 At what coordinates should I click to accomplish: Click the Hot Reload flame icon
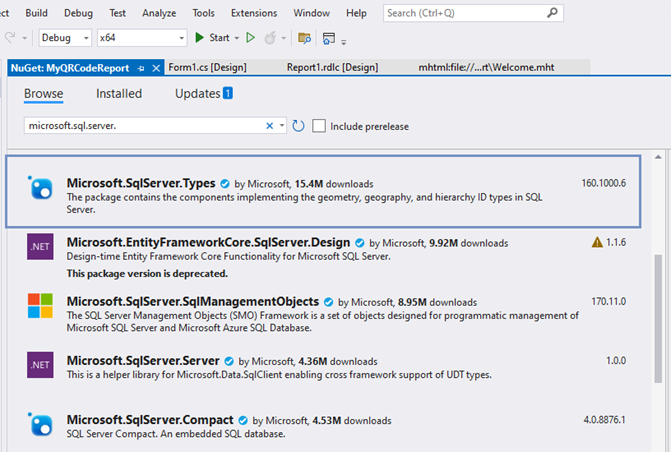pyautogui.click(x=270, y=38)
